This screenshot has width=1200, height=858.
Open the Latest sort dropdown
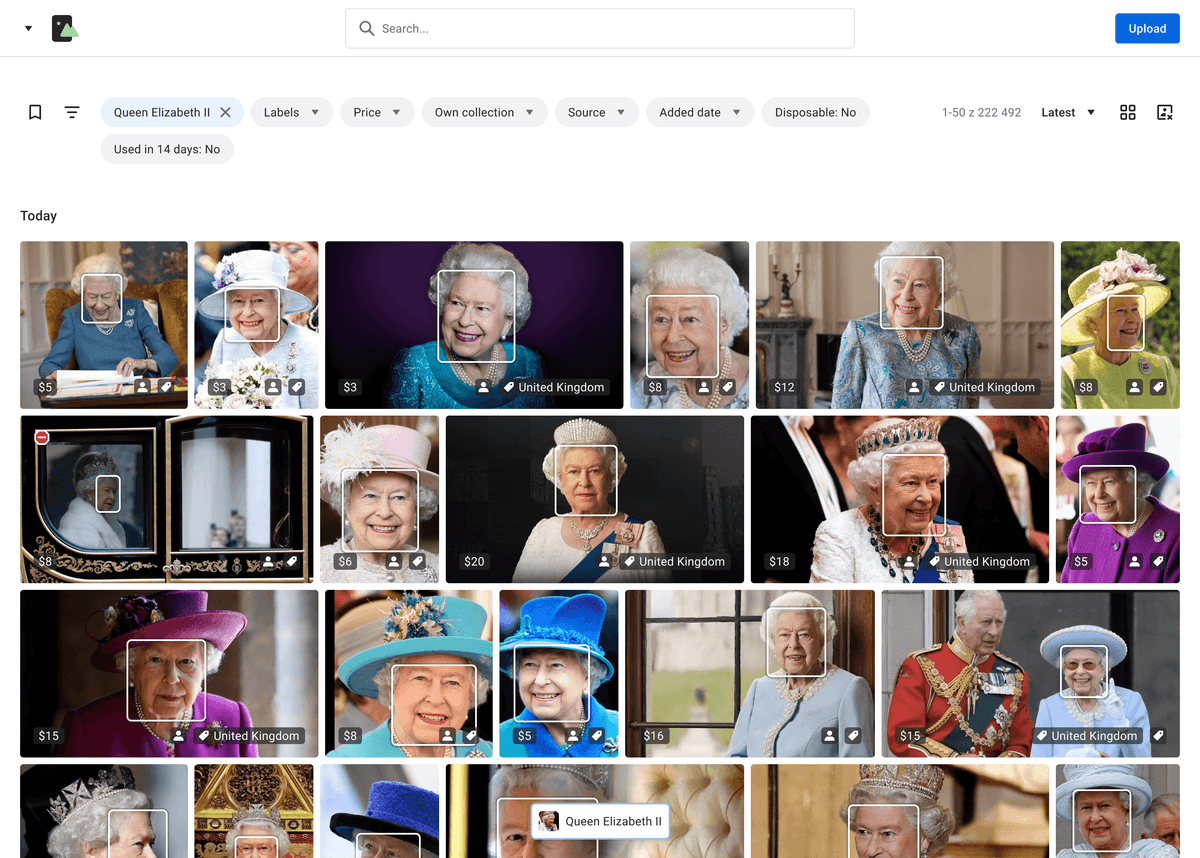pos(1068,112)
